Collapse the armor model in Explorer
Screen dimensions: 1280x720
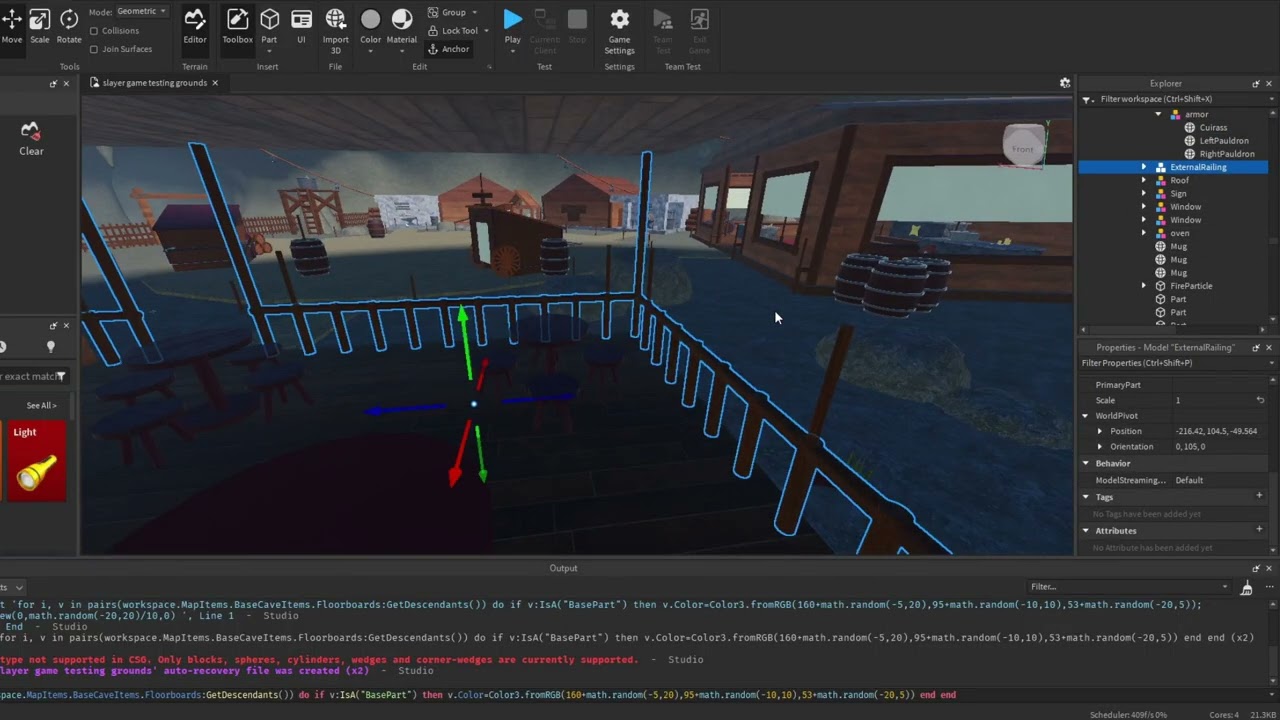pos(1158,114)
